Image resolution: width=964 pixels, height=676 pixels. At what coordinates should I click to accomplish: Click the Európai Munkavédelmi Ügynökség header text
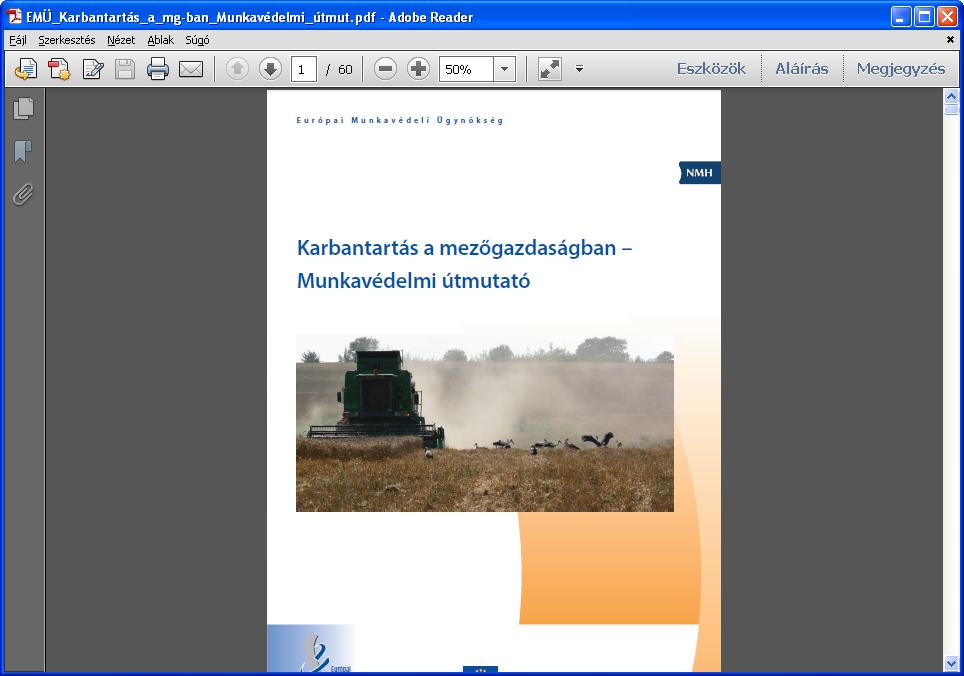point(400,120)
